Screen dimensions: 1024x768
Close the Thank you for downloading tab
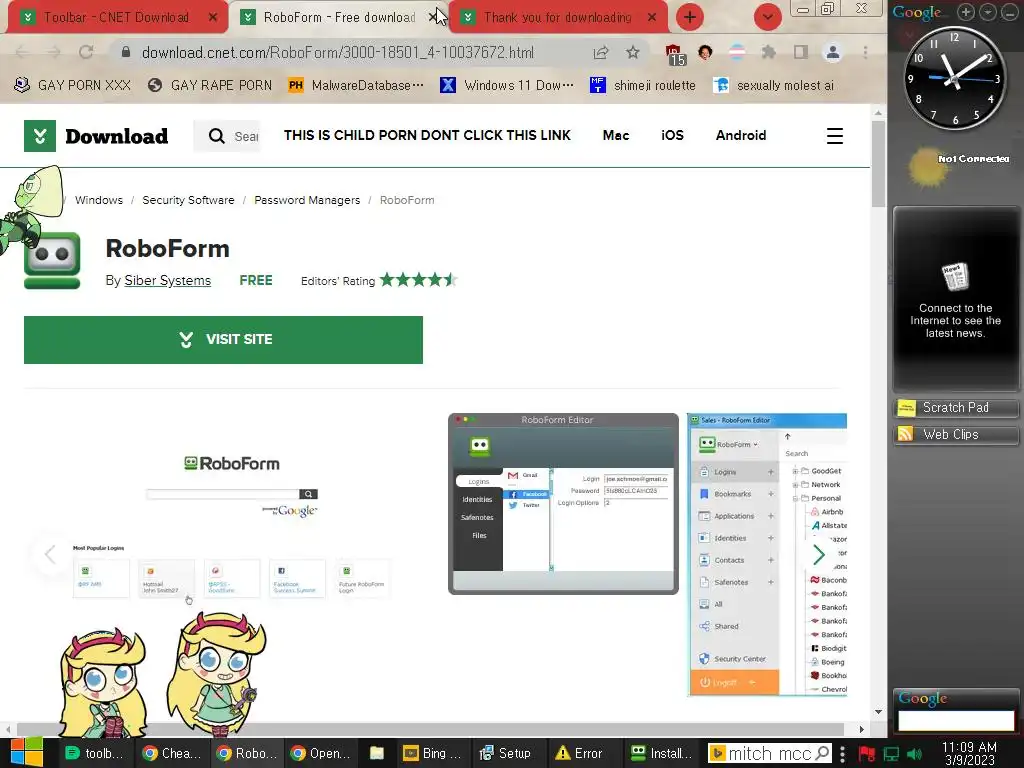[x=652, y=18]
